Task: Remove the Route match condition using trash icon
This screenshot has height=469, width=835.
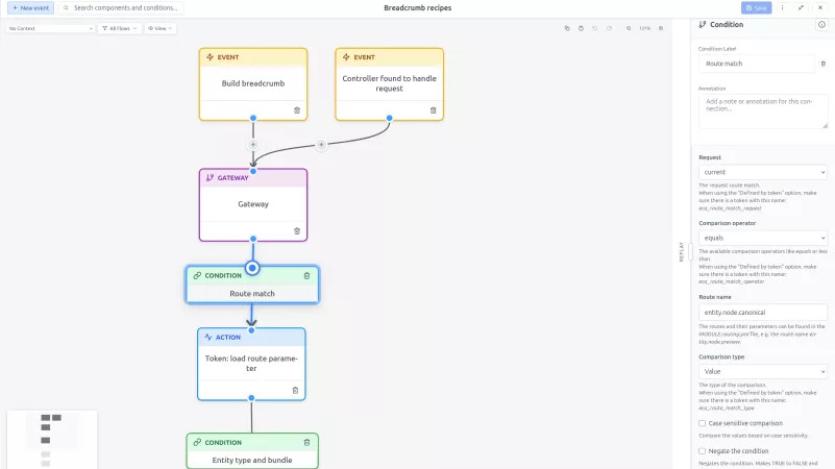Action: 307,276
